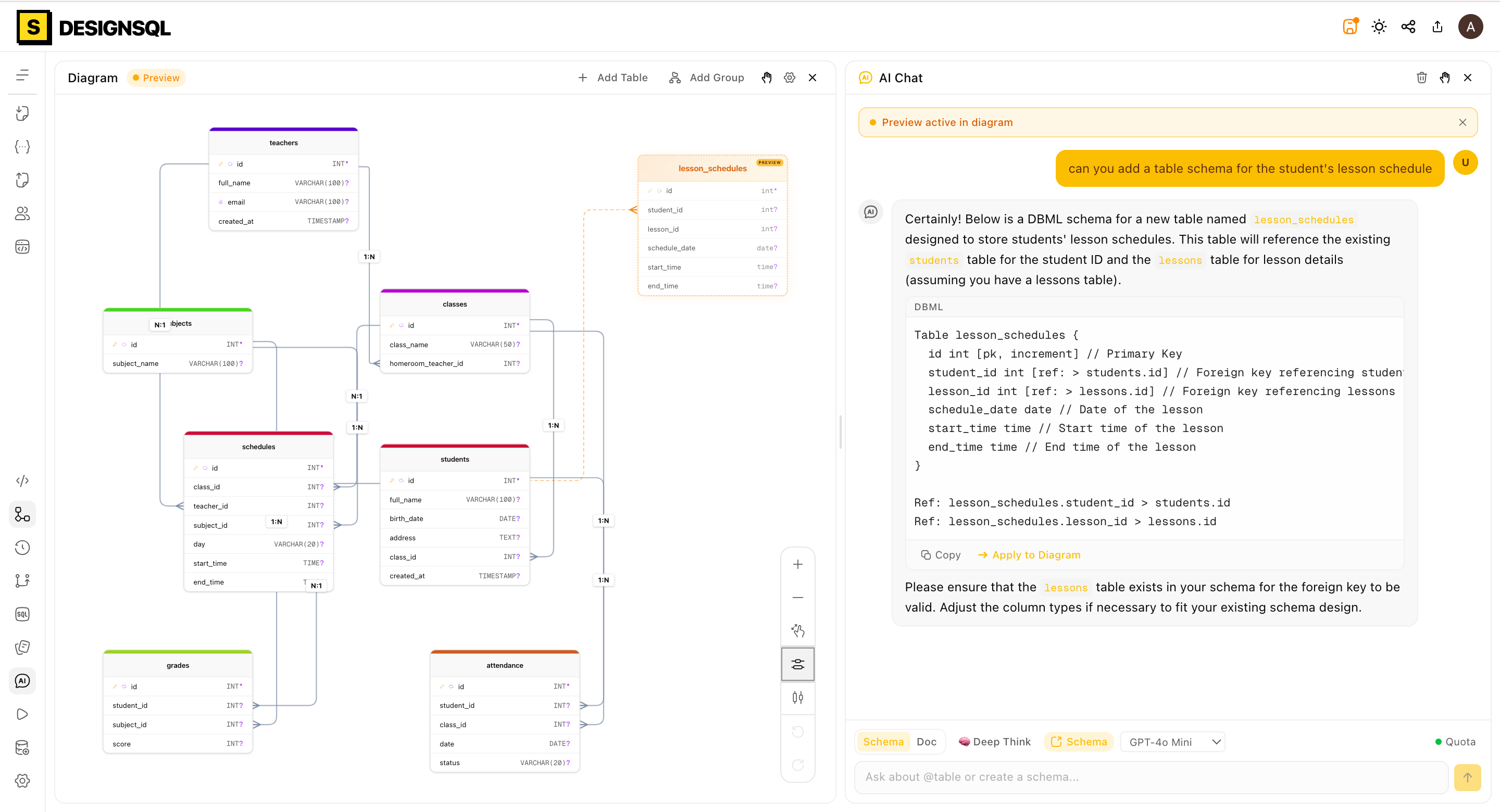Click the grades table header
Screen dimensions: 1500x812
(x=178, y=665)
